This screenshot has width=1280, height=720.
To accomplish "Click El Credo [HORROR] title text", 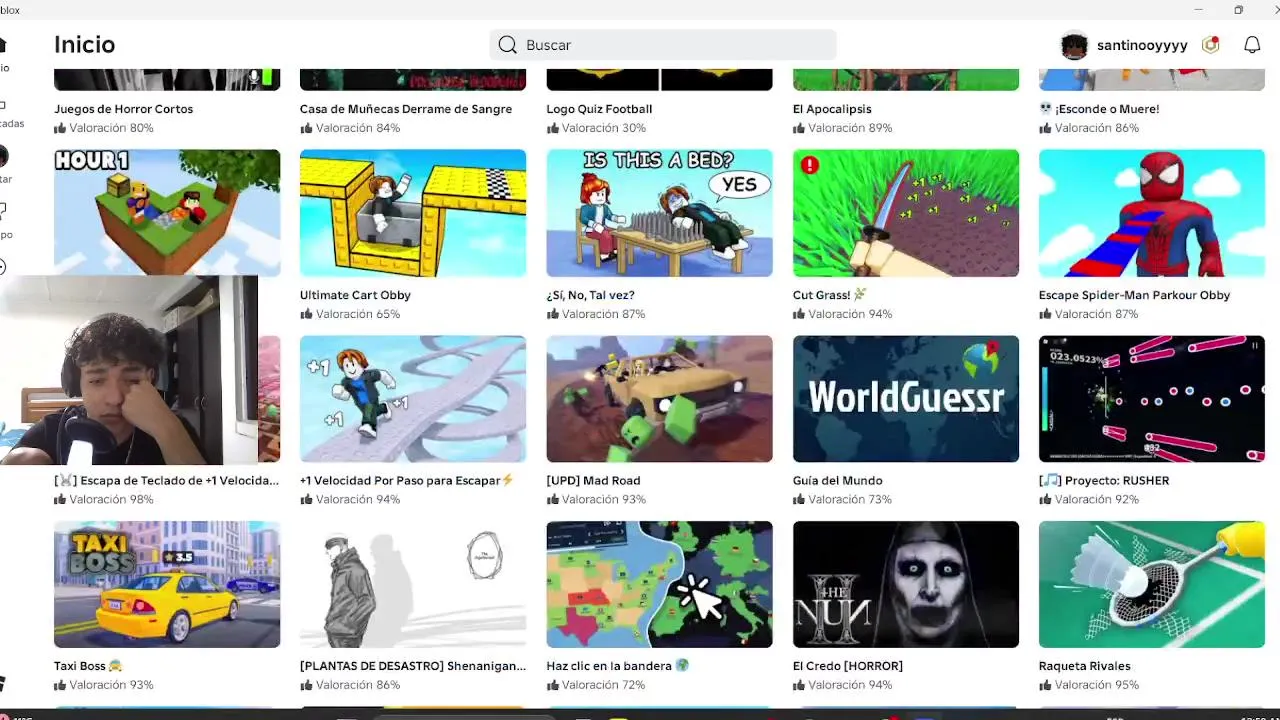I will (848, 666).
